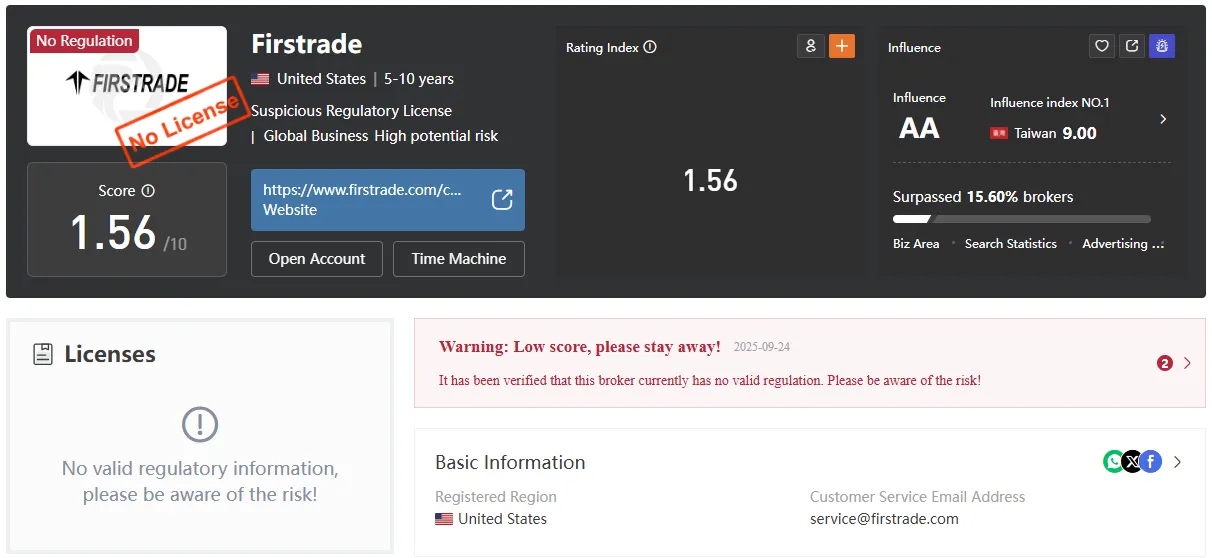Visit the firstrade.com website link

coord(388,199)
